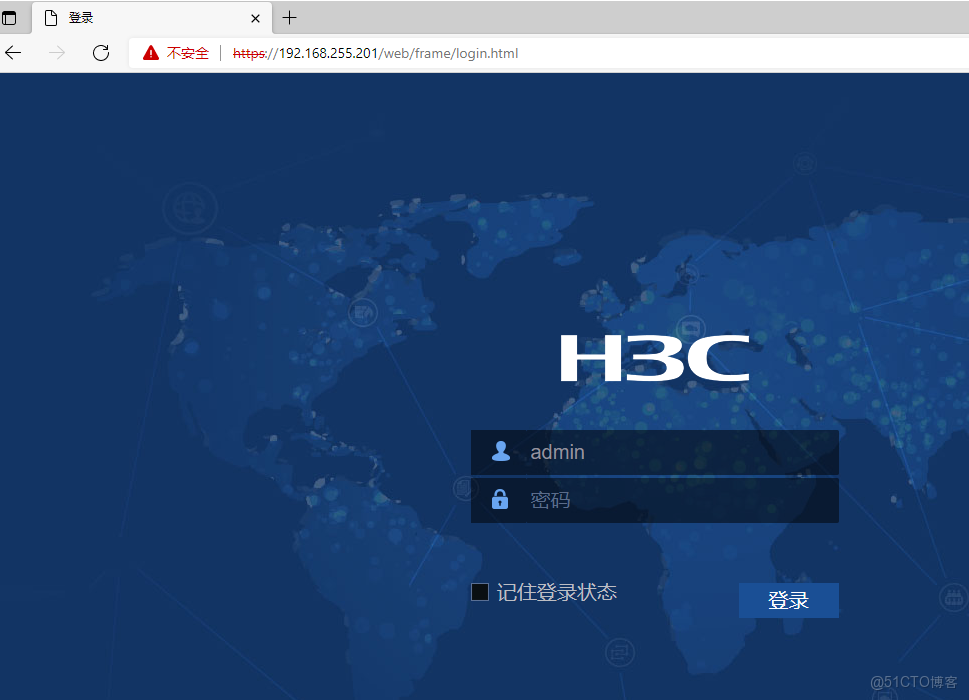Enable the 记住登录状态 checkbox
Image resolution: width=969 pixels, height=700 pixels.
(x=479, y=591)
